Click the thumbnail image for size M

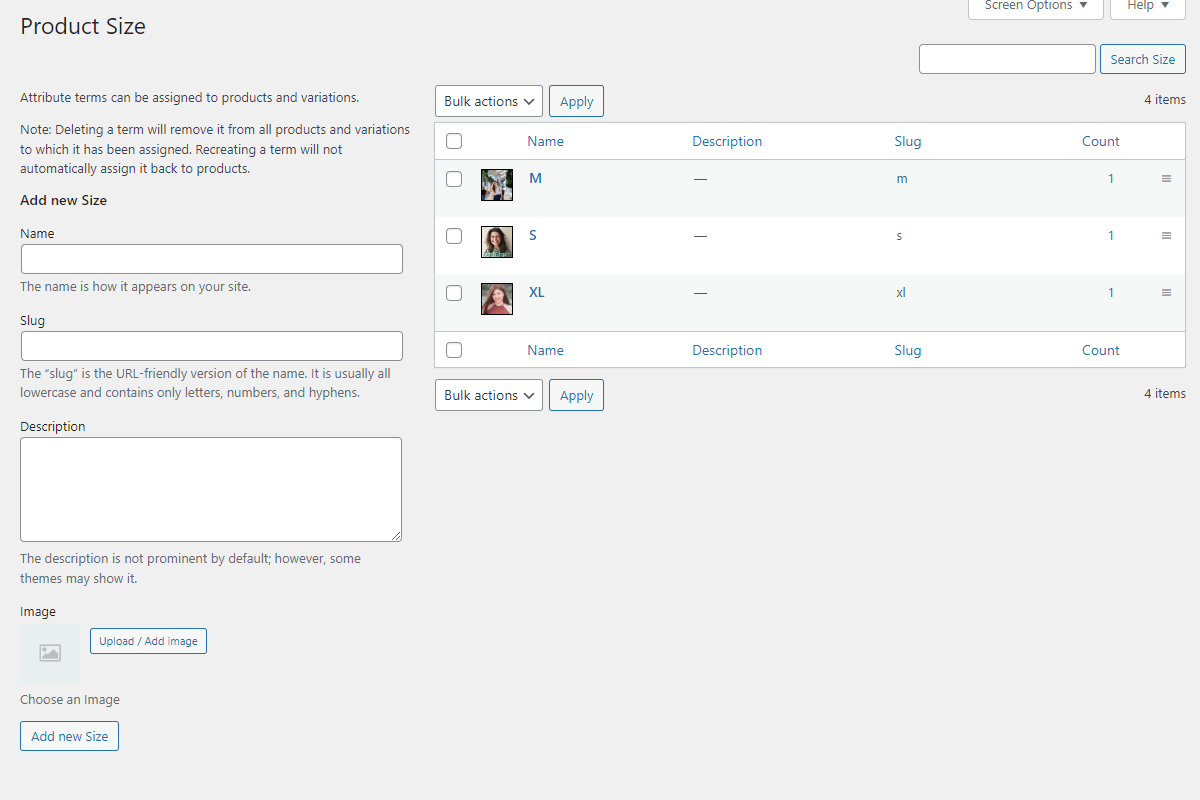click(x=497, y=185)
